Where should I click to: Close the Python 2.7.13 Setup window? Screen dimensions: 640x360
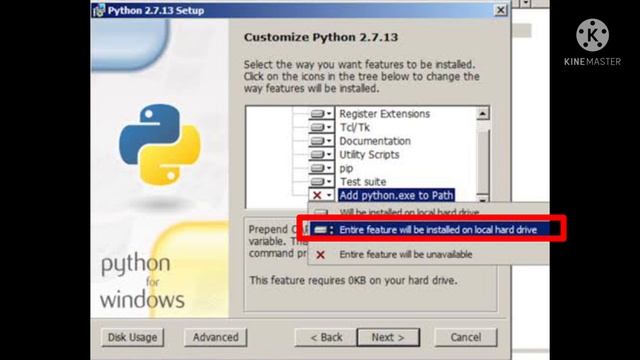point(501,10)
